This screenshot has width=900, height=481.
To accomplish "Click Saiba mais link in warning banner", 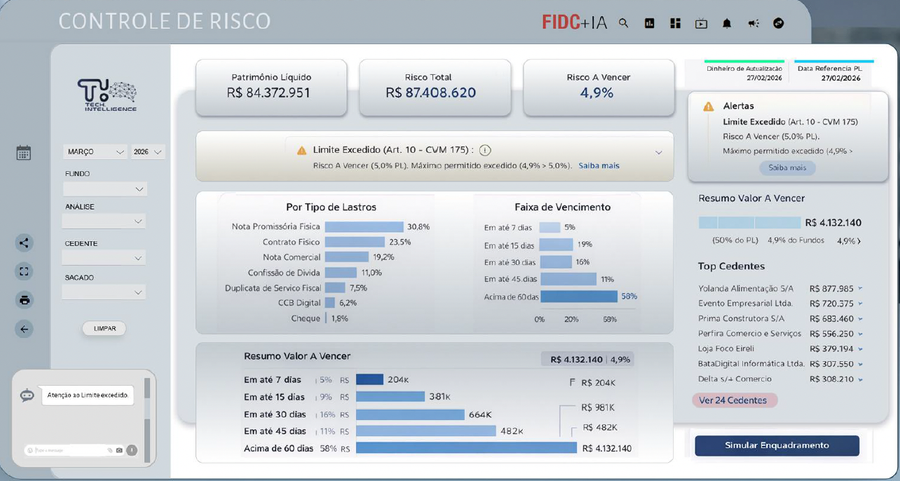I will click(599, 165).
